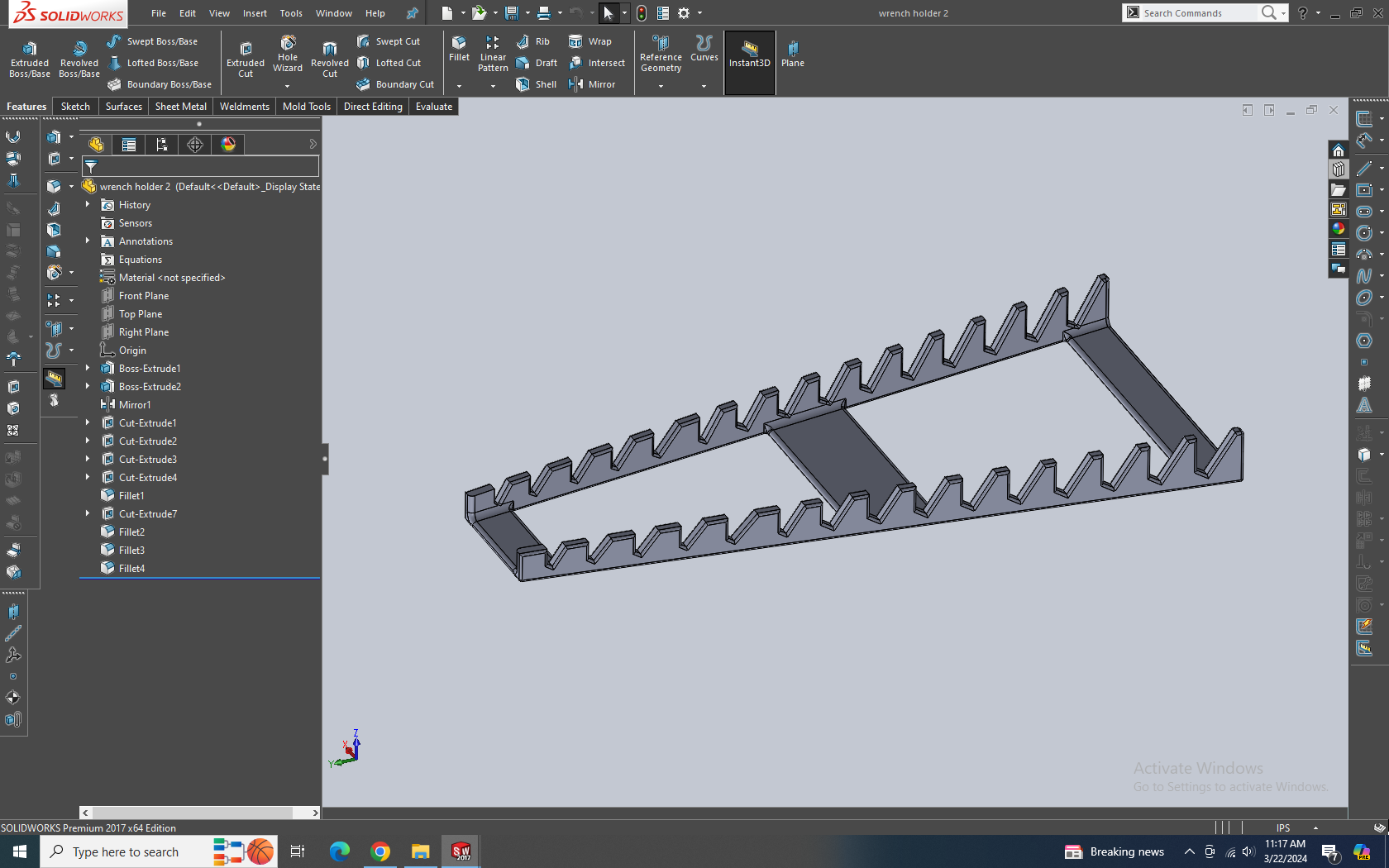The width and height of the screenshot is (1389, 868).
Task: Select the Extruded Boss/Base tool
Action: tap(29, 56)
